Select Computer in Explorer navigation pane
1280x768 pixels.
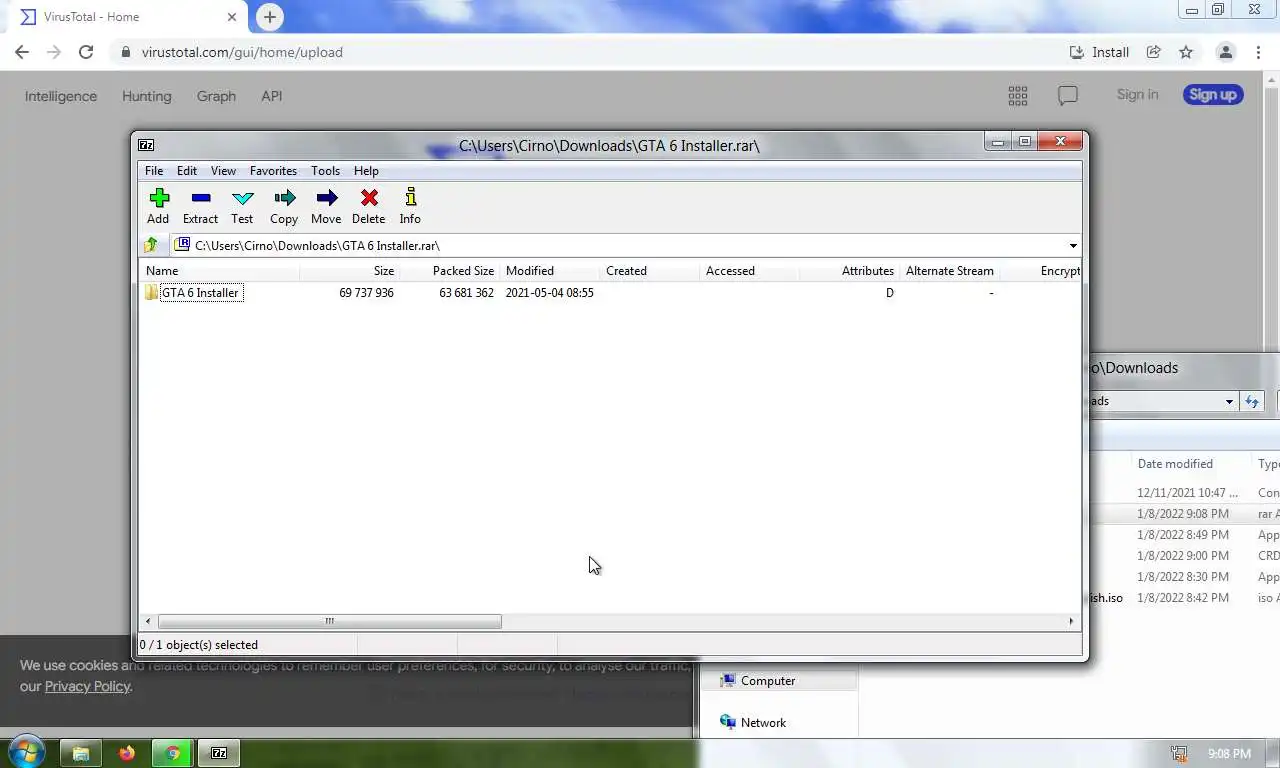click(768, 681)
